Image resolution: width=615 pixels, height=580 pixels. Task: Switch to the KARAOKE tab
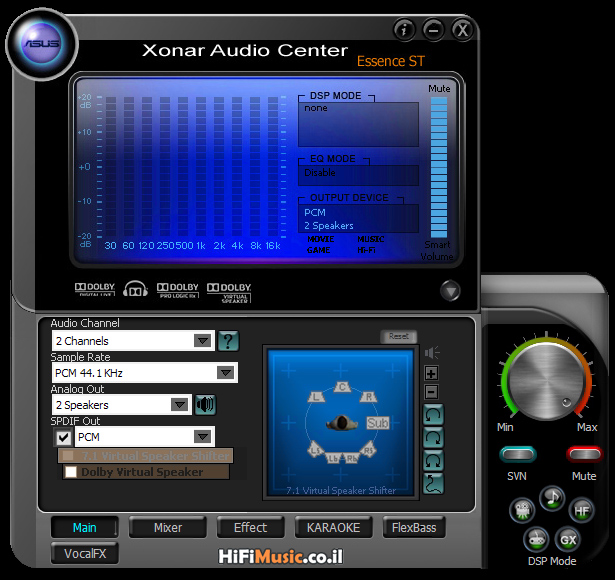[333, 527]
